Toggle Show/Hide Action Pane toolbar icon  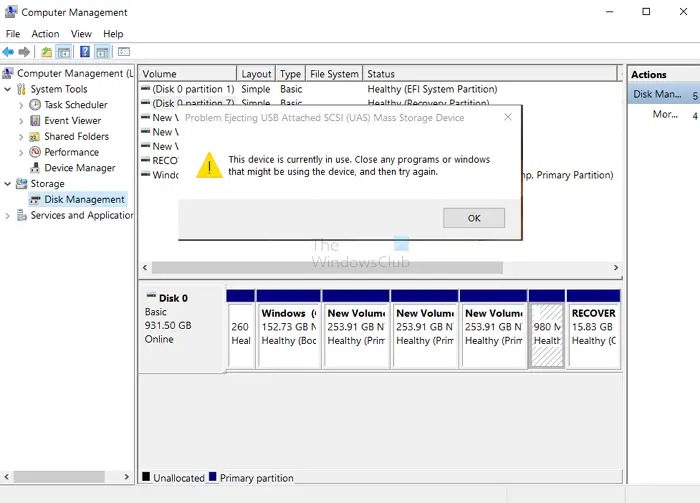[102, 52]
